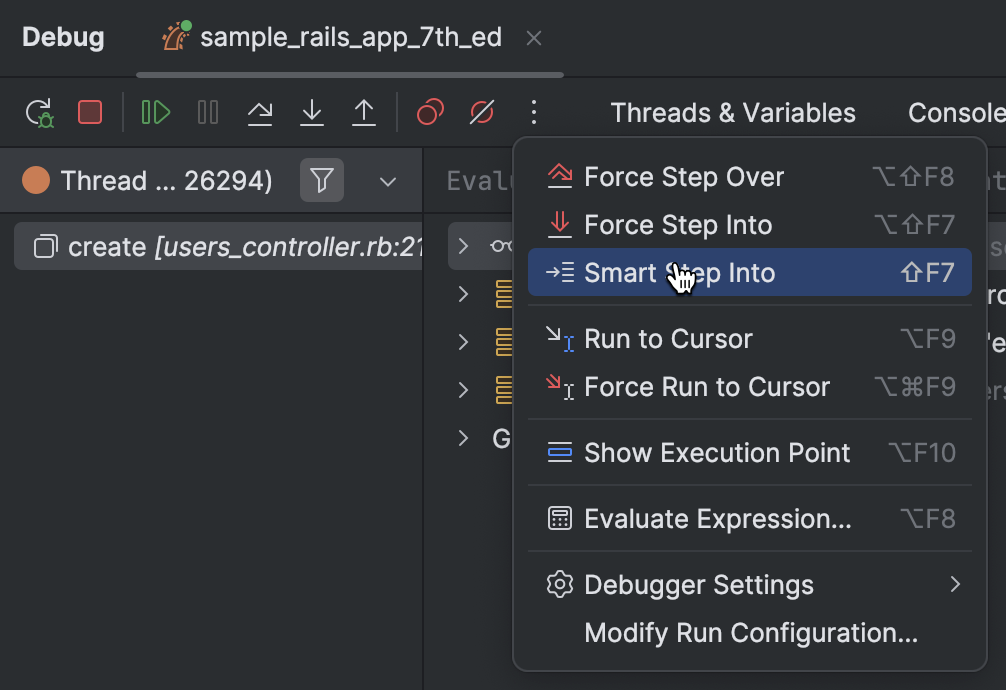Expand the variable row starting with G
The height and width of the screenshot is (690, 1006).
pos(463,438)
